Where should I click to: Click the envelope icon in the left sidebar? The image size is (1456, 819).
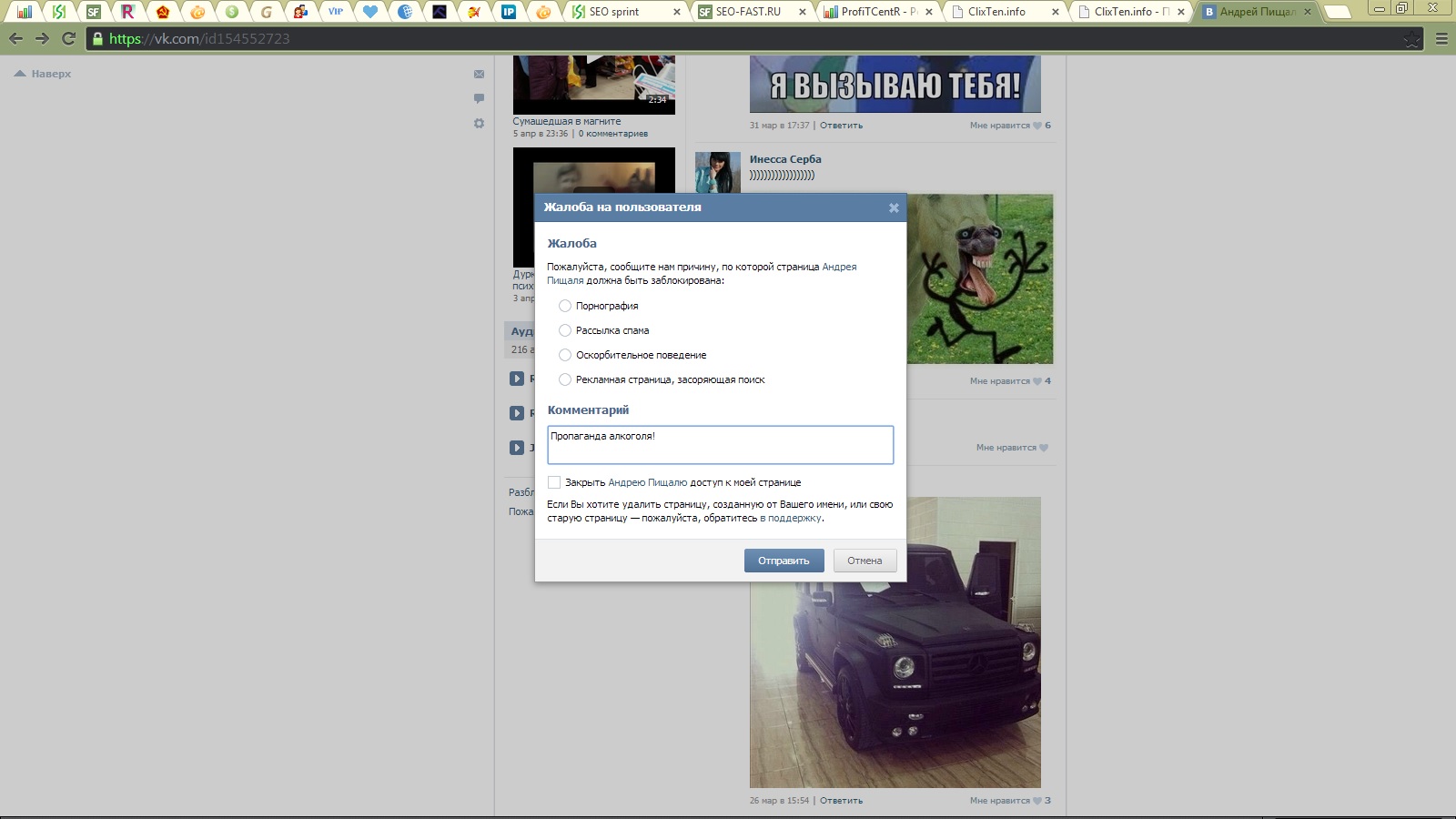[x=480, y=75]
